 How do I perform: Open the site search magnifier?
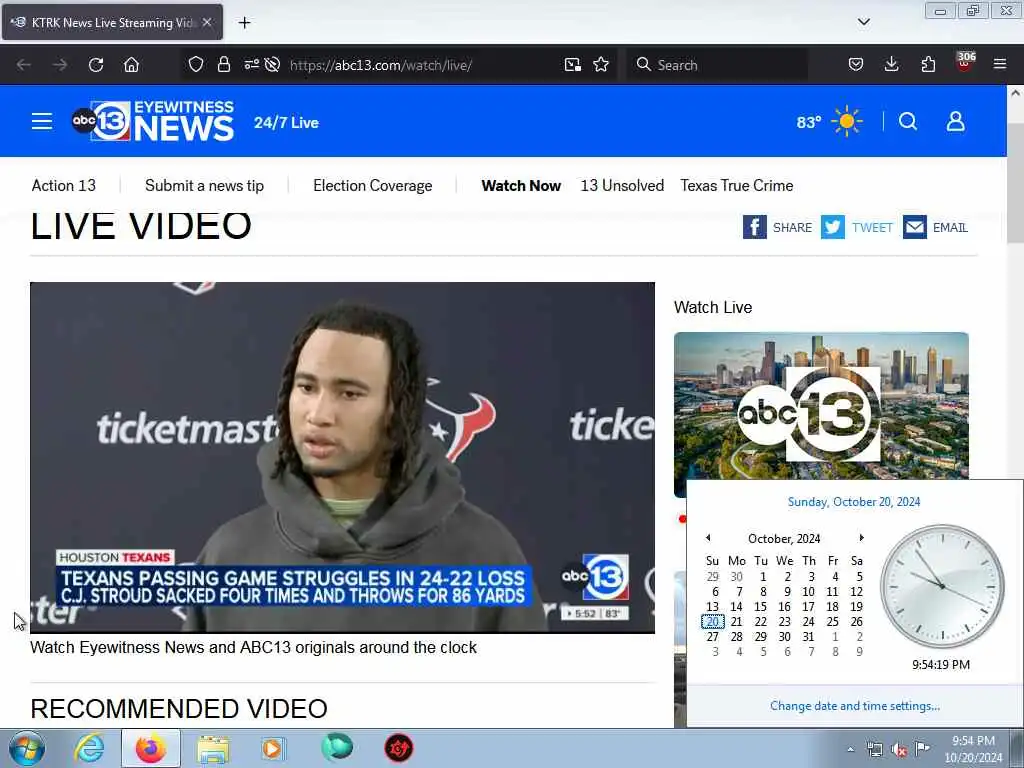pyautogui.click(x=908, y=121)
